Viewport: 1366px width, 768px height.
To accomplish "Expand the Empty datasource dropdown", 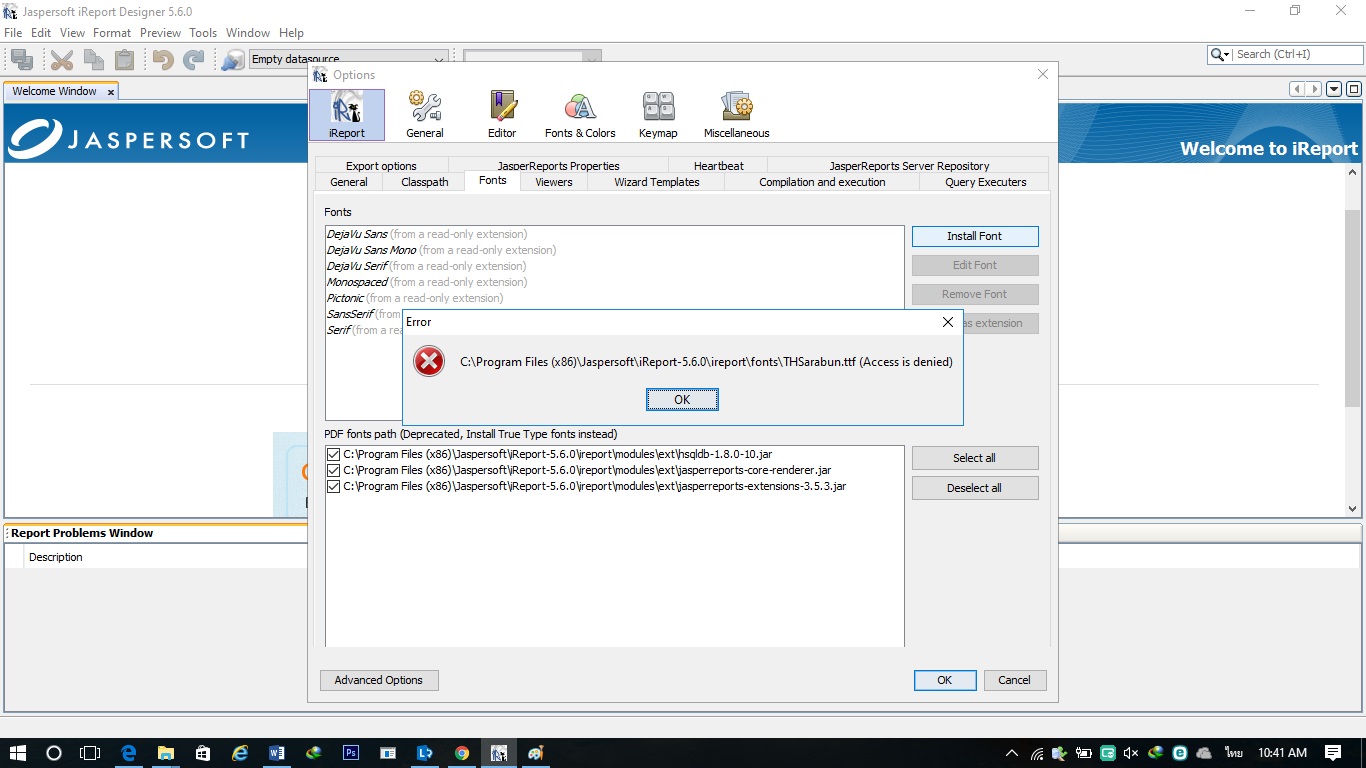I will pos(439,60).
